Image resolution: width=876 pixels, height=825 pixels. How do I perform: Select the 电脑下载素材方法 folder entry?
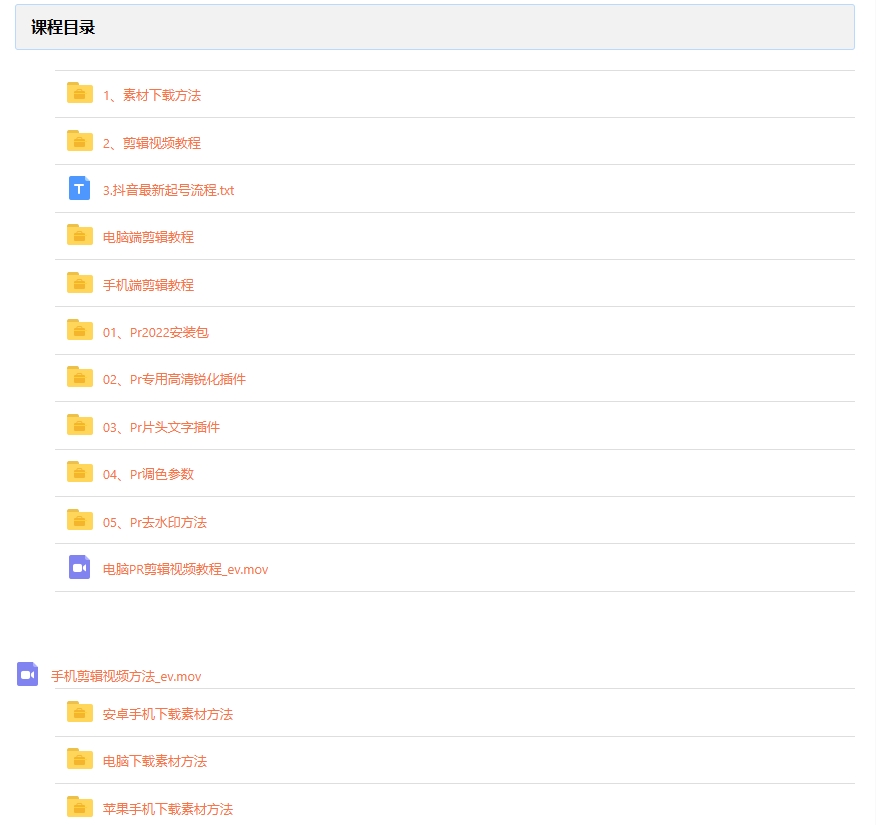(155, 761)
